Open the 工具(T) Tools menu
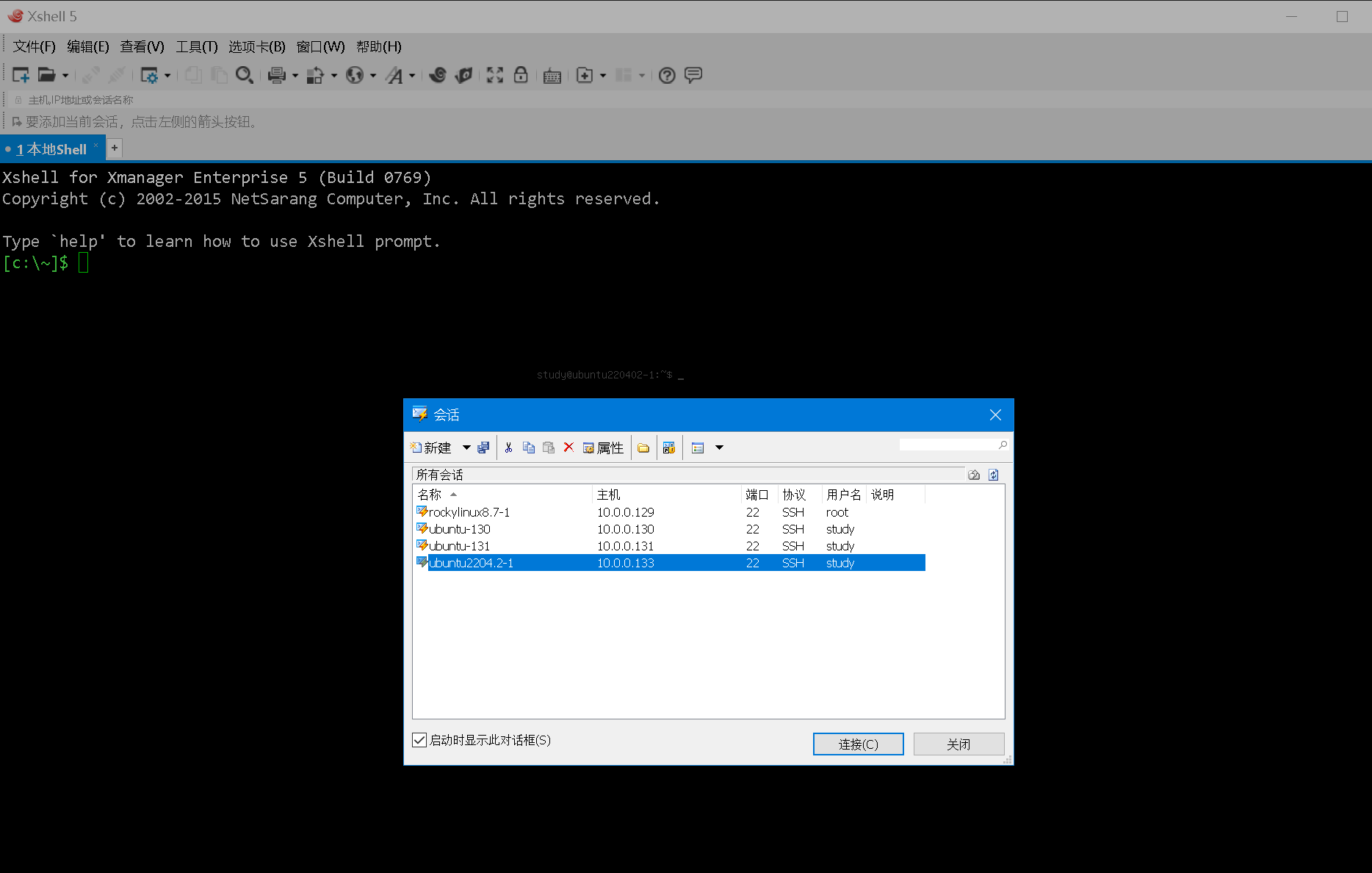Viewport: 1372px width, 873px height. point(197,46)
